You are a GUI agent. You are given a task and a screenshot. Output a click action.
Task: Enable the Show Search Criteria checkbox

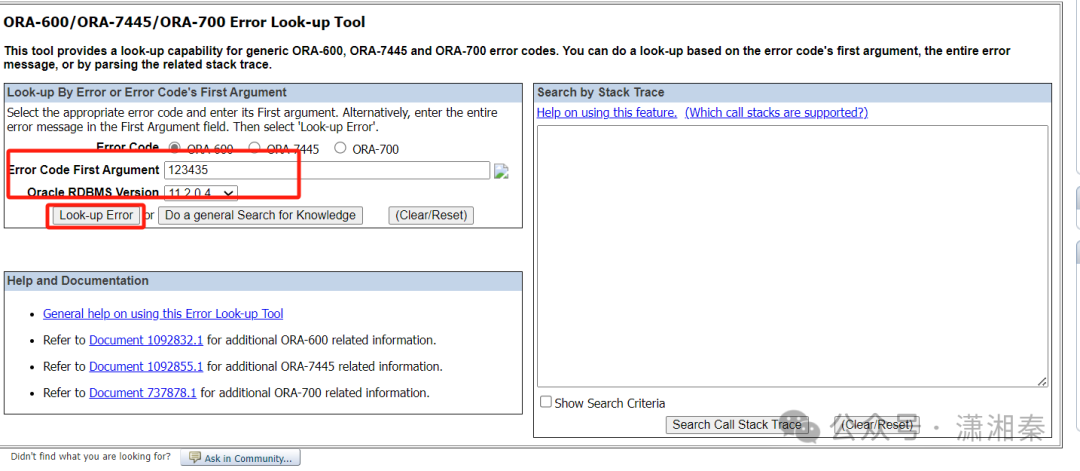(546, 402)
